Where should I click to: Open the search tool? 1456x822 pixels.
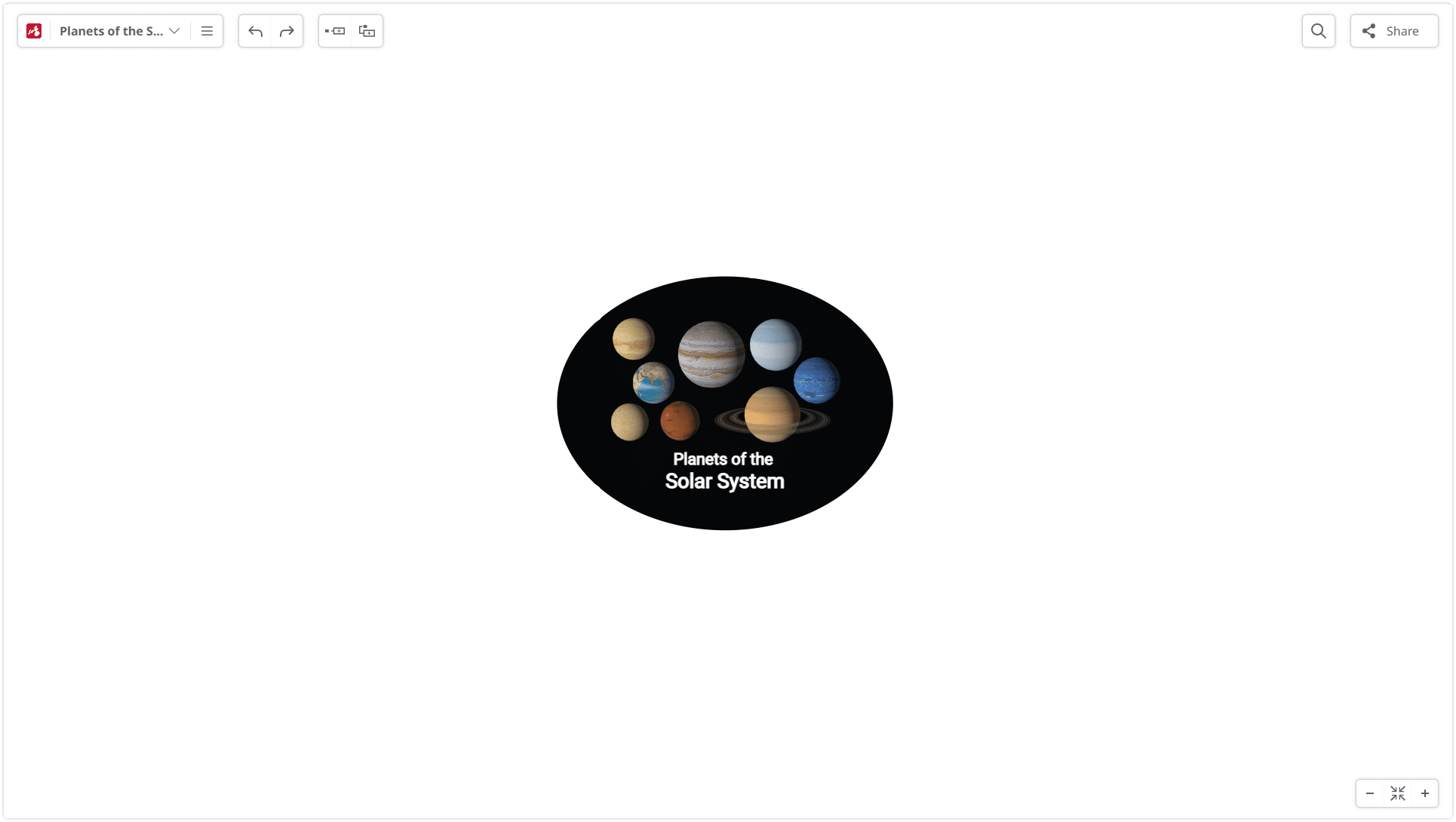(x=1319, y=31)
